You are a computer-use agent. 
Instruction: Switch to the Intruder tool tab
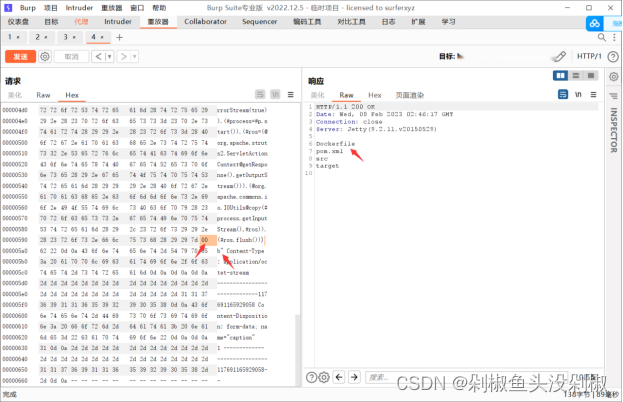point(118,21)
